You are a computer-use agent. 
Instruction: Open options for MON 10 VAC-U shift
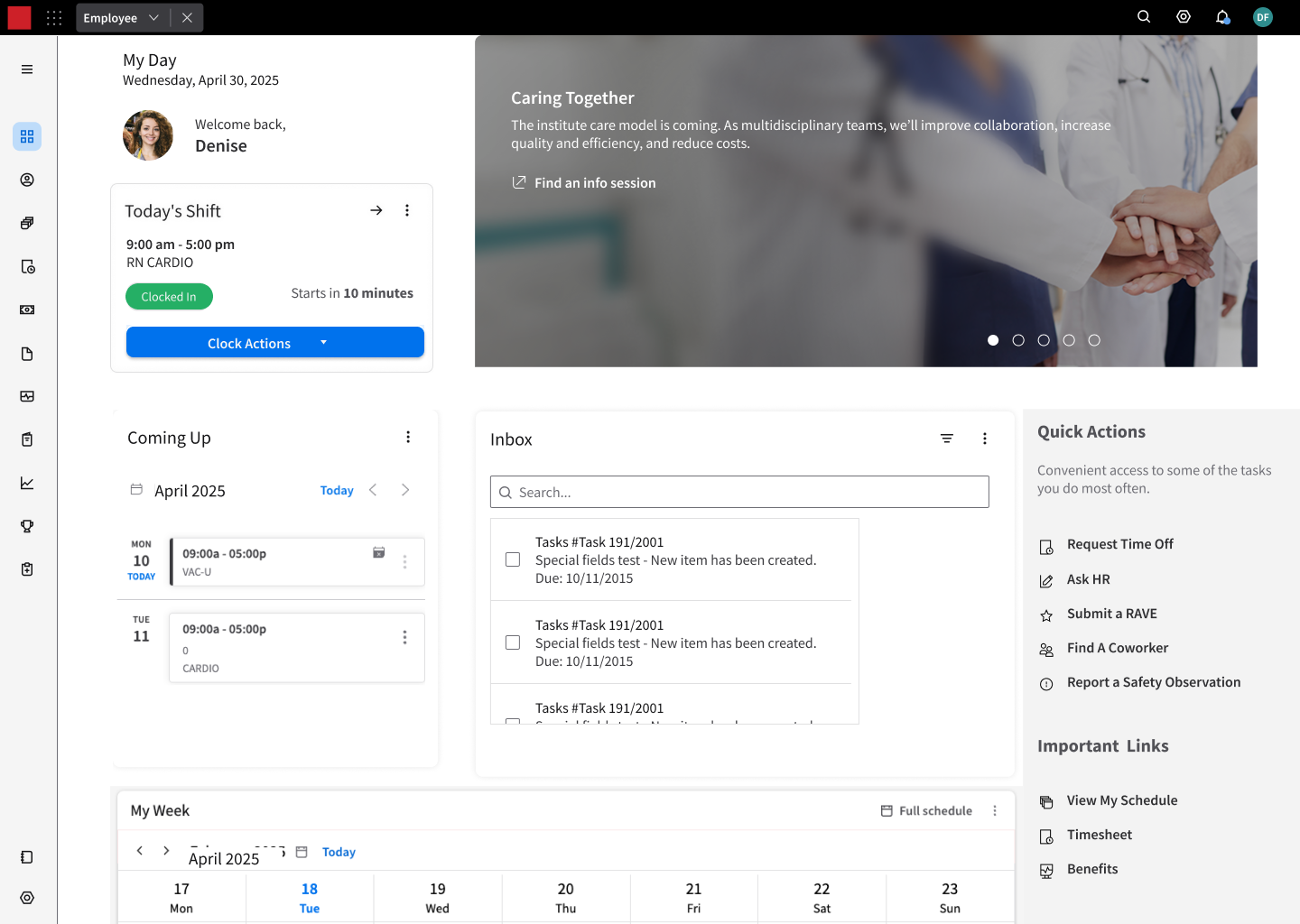click(404, 562)
